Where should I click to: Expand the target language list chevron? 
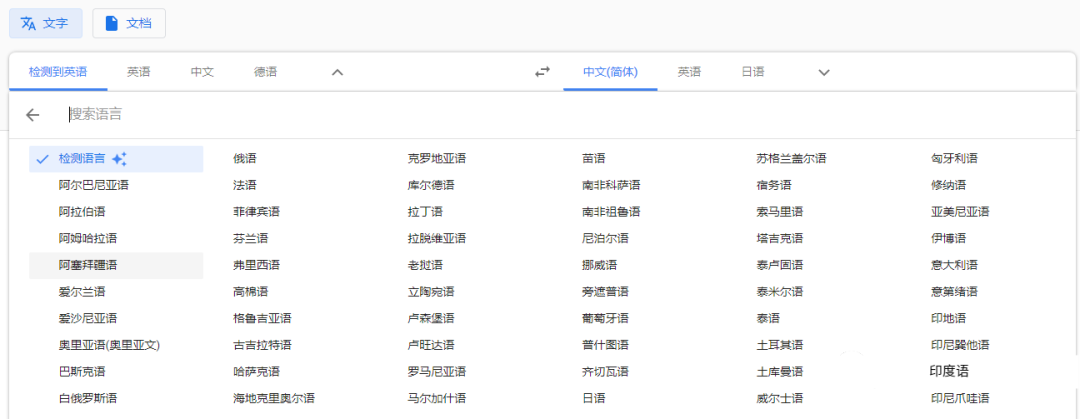pos(824,72)
